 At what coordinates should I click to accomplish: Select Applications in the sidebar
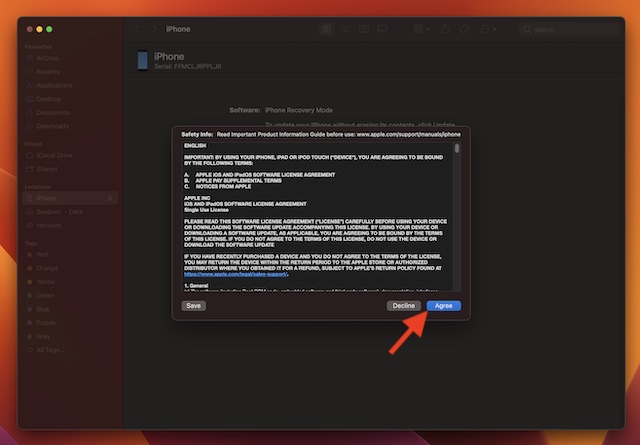54,86
